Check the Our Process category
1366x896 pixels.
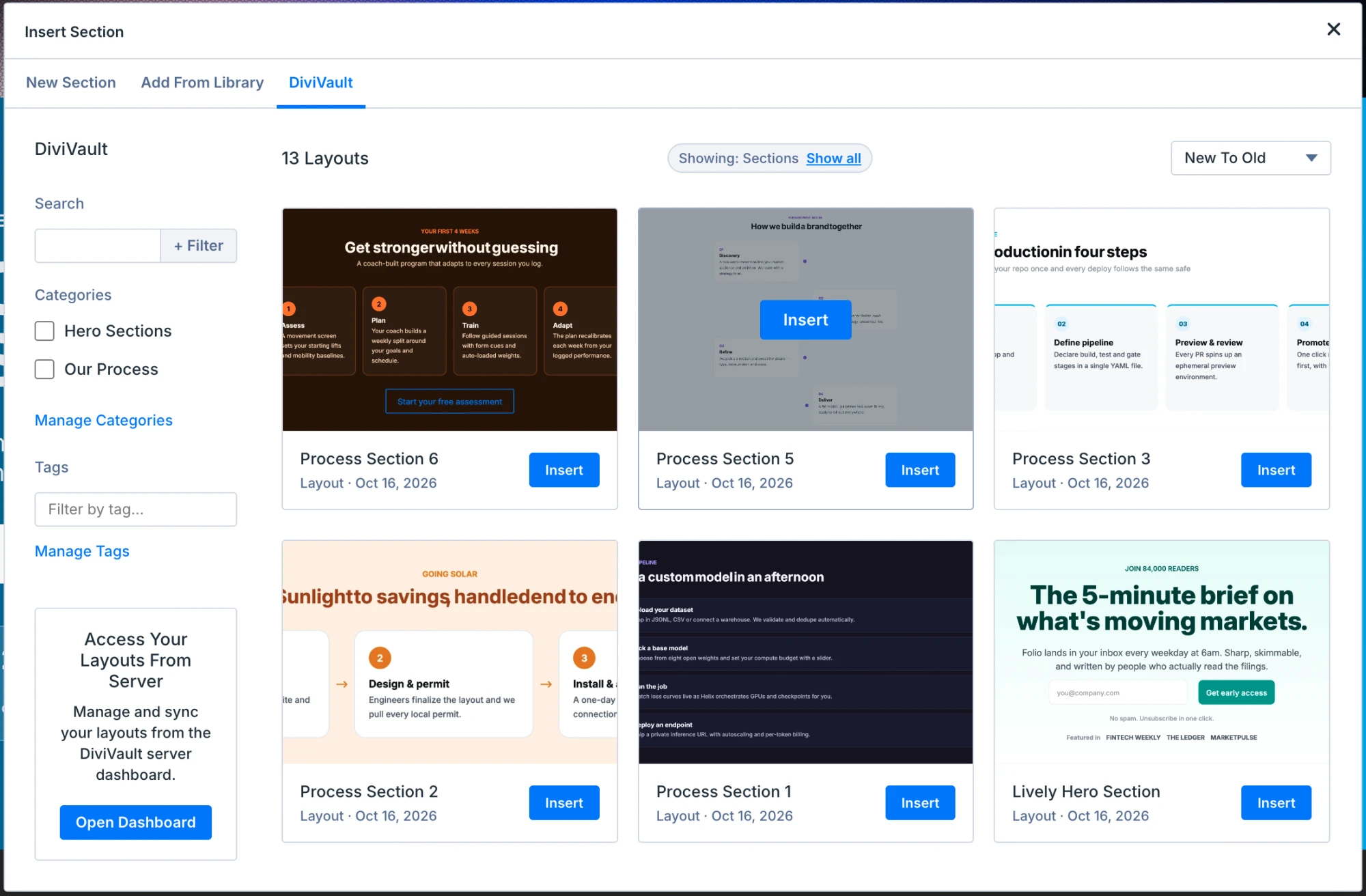pyautogui.click(x=44, y=369)
